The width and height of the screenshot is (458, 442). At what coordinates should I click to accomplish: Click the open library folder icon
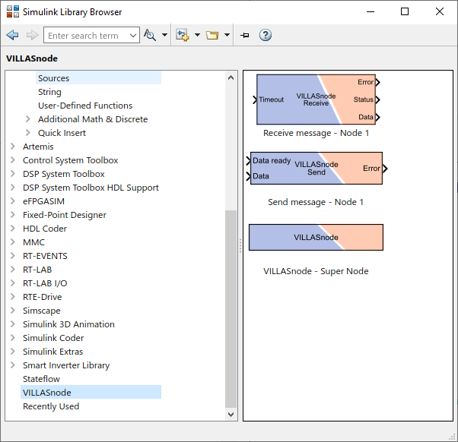(x=212, y=35)
